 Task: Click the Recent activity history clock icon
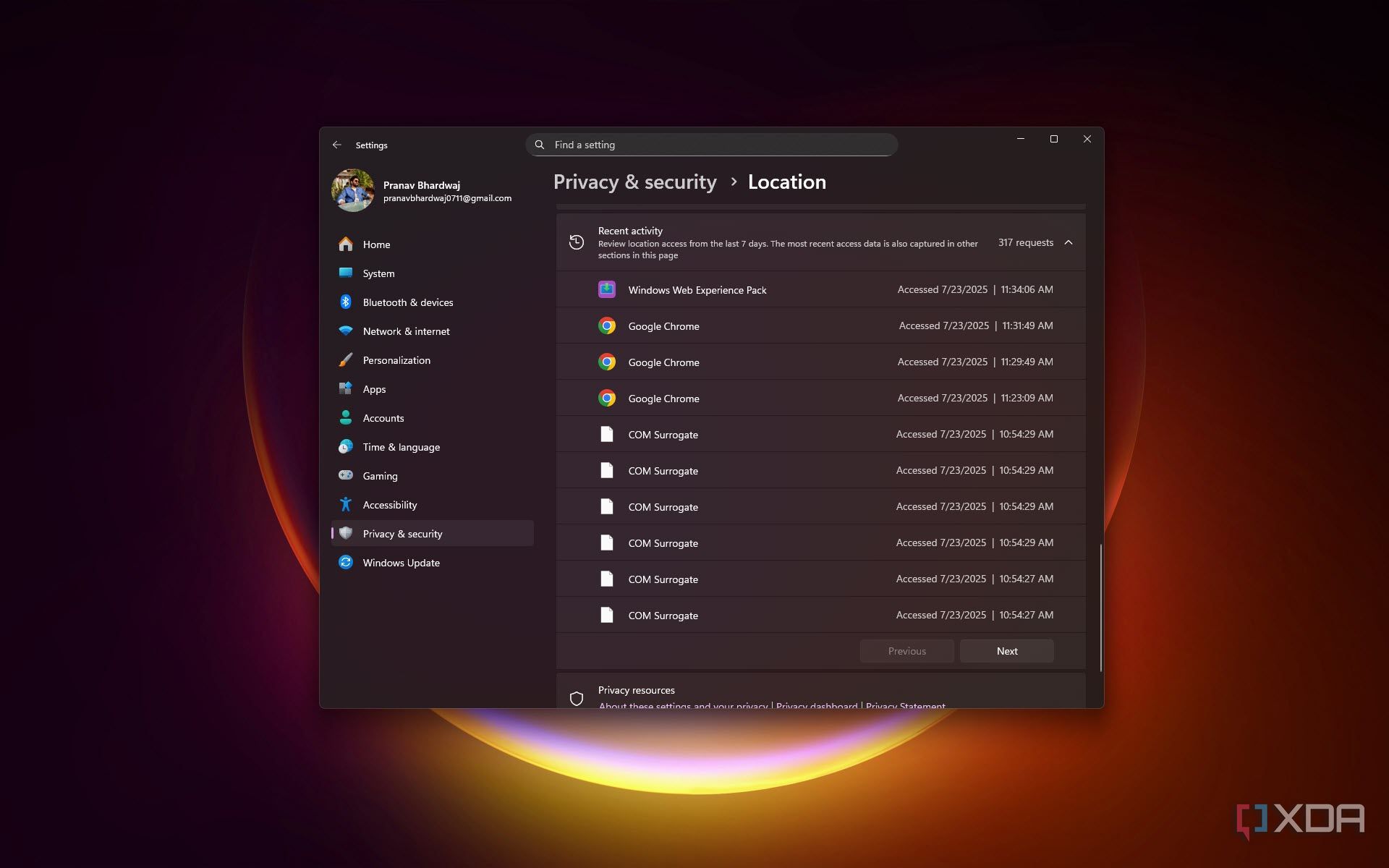[577, 242]
